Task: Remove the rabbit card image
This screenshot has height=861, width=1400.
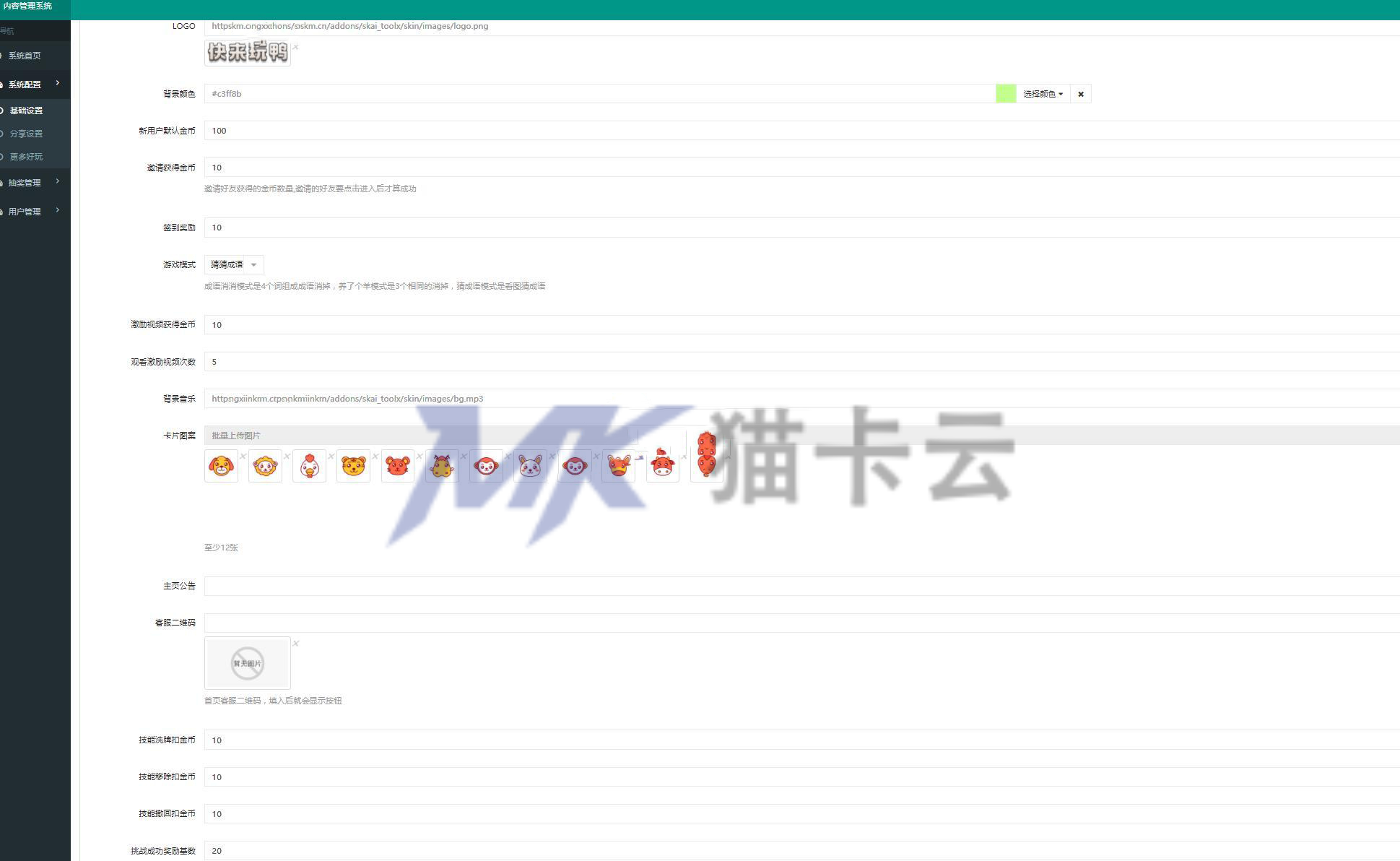Action: [552, 456]
